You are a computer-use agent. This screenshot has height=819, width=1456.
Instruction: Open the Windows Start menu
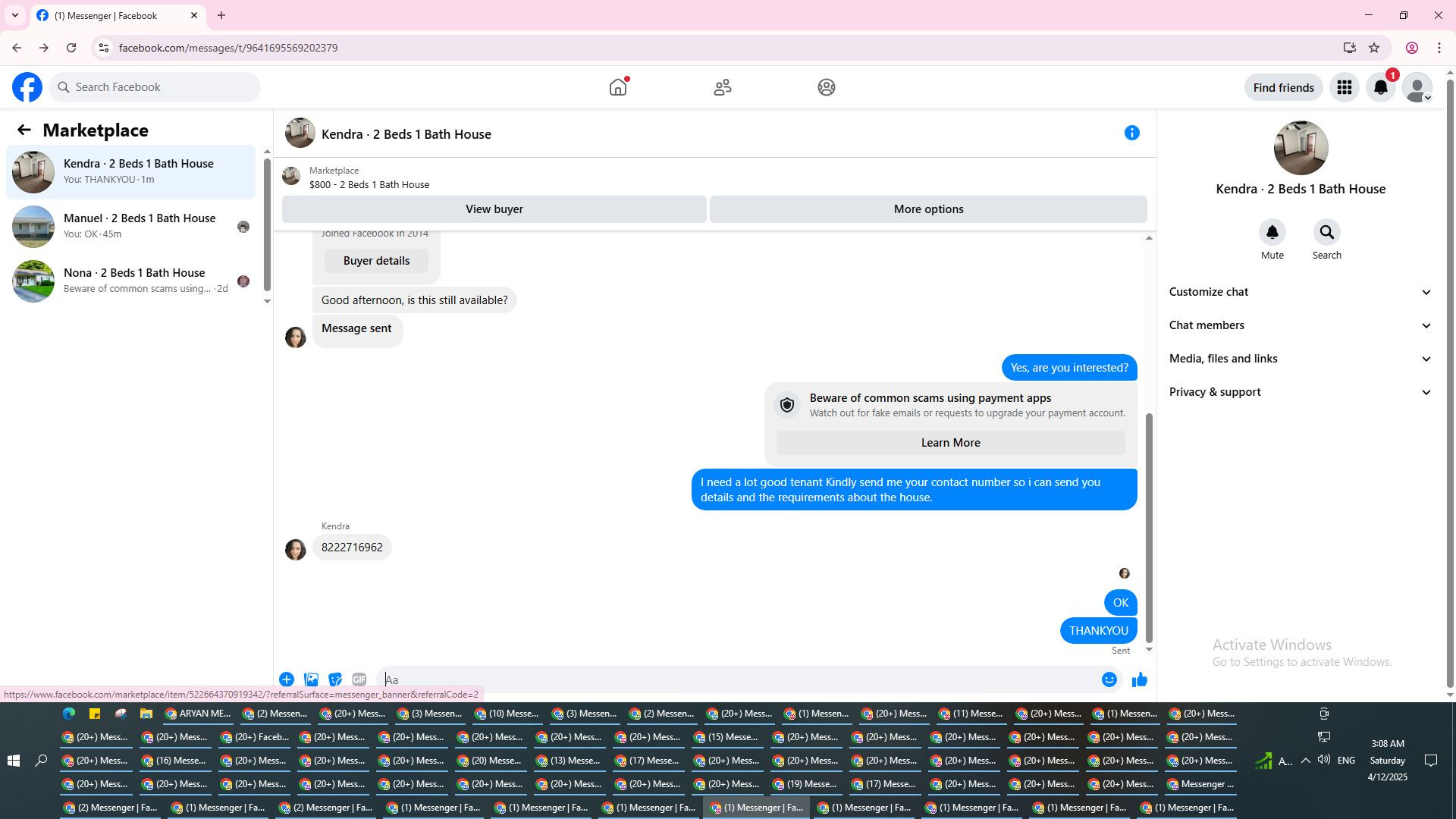13,761
